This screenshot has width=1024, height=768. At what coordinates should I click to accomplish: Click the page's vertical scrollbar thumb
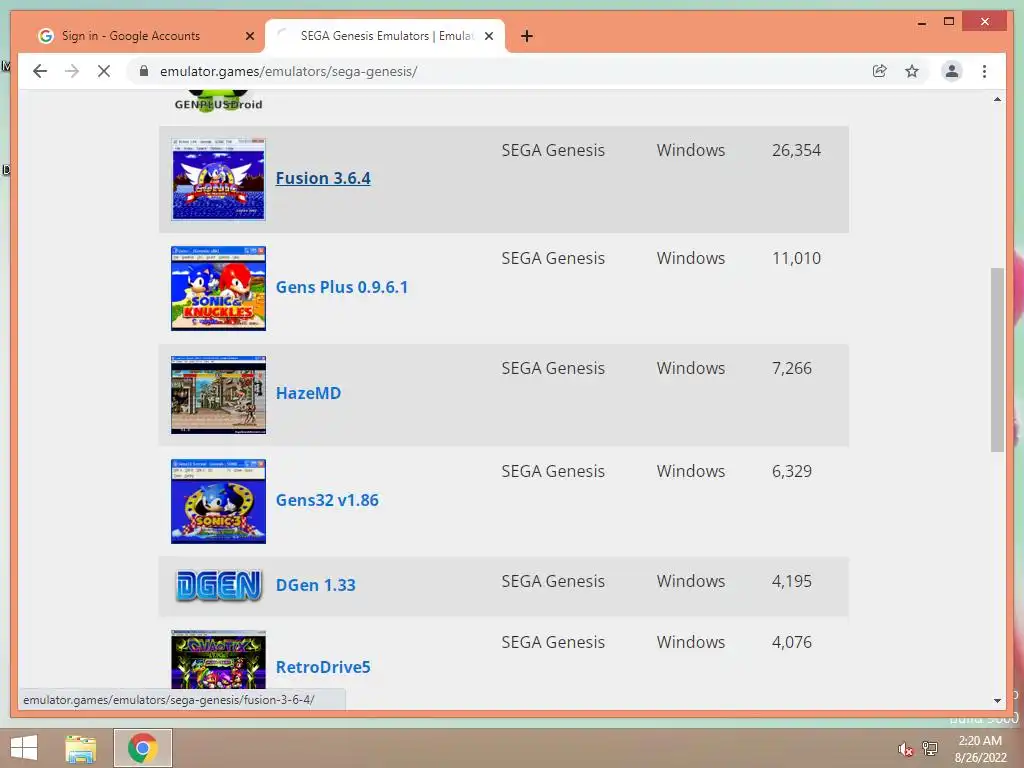point(997,359)
